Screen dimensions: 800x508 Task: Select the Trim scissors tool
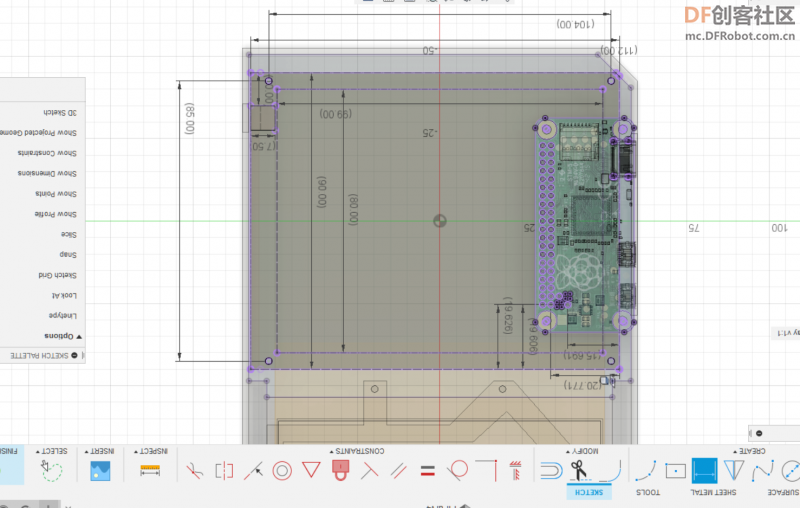point(579,470)
